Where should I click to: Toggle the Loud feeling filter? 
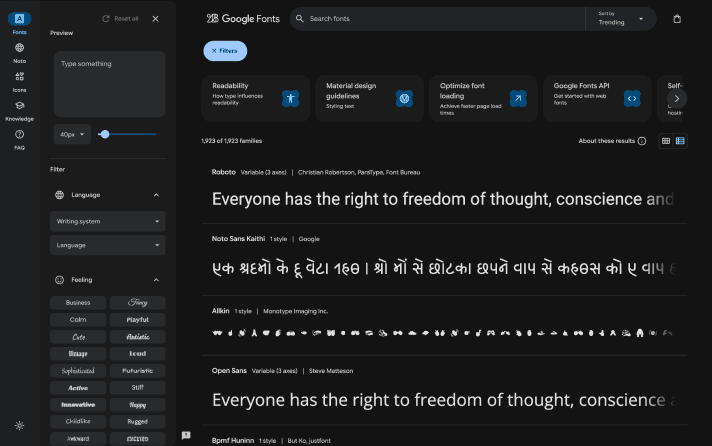(138, 354)
